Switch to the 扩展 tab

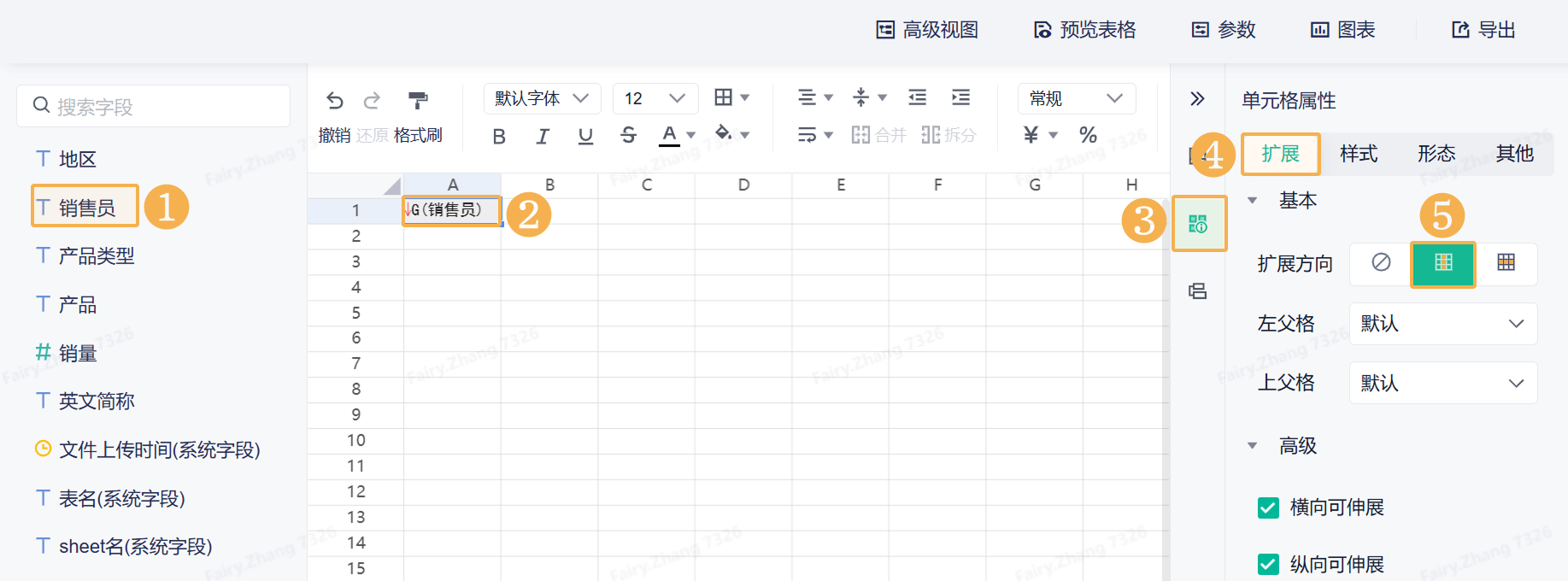(x=1280, y=154)
